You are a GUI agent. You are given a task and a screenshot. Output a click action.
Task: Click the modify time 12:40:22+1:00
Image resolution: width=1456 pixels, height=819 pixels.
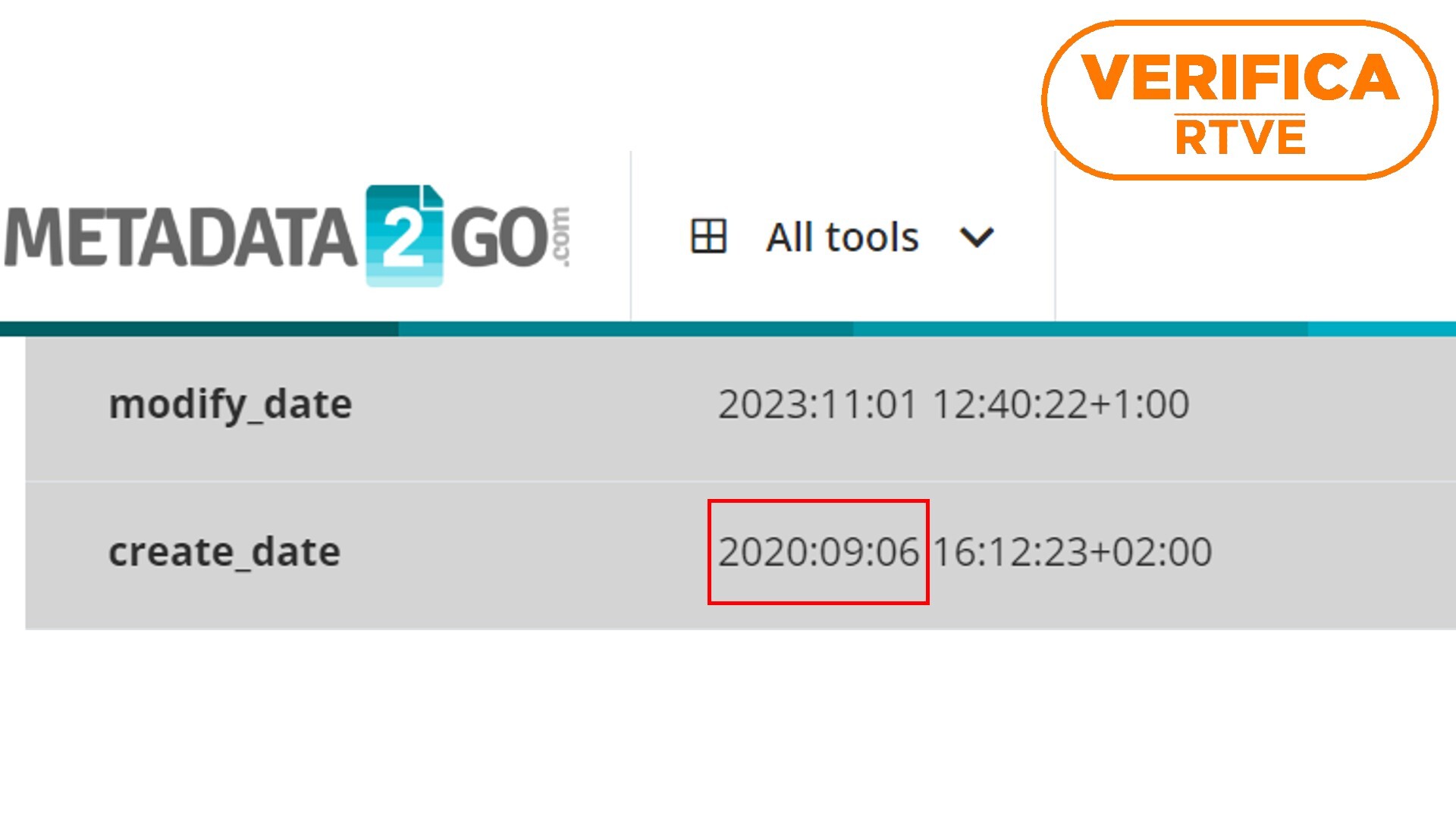click(1060, 404)
